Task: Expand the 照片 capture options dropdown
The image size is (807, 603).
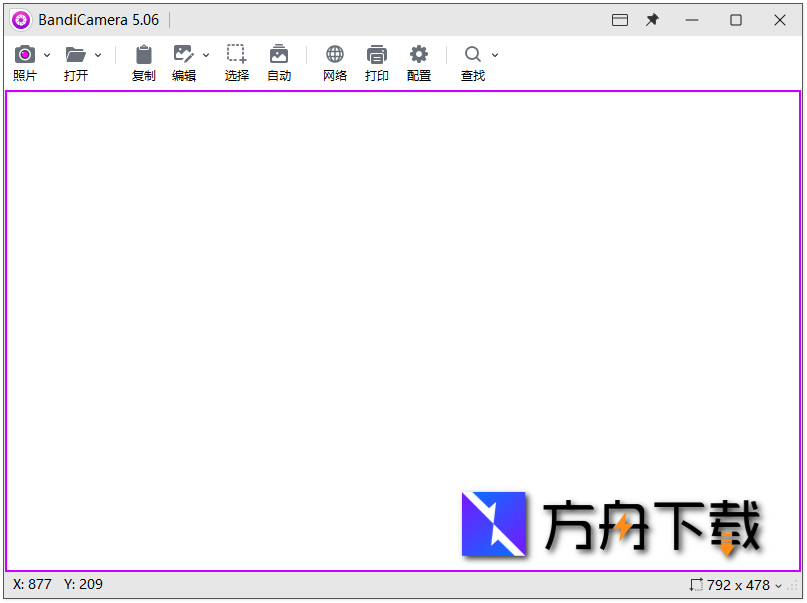Action: [45, 55]
